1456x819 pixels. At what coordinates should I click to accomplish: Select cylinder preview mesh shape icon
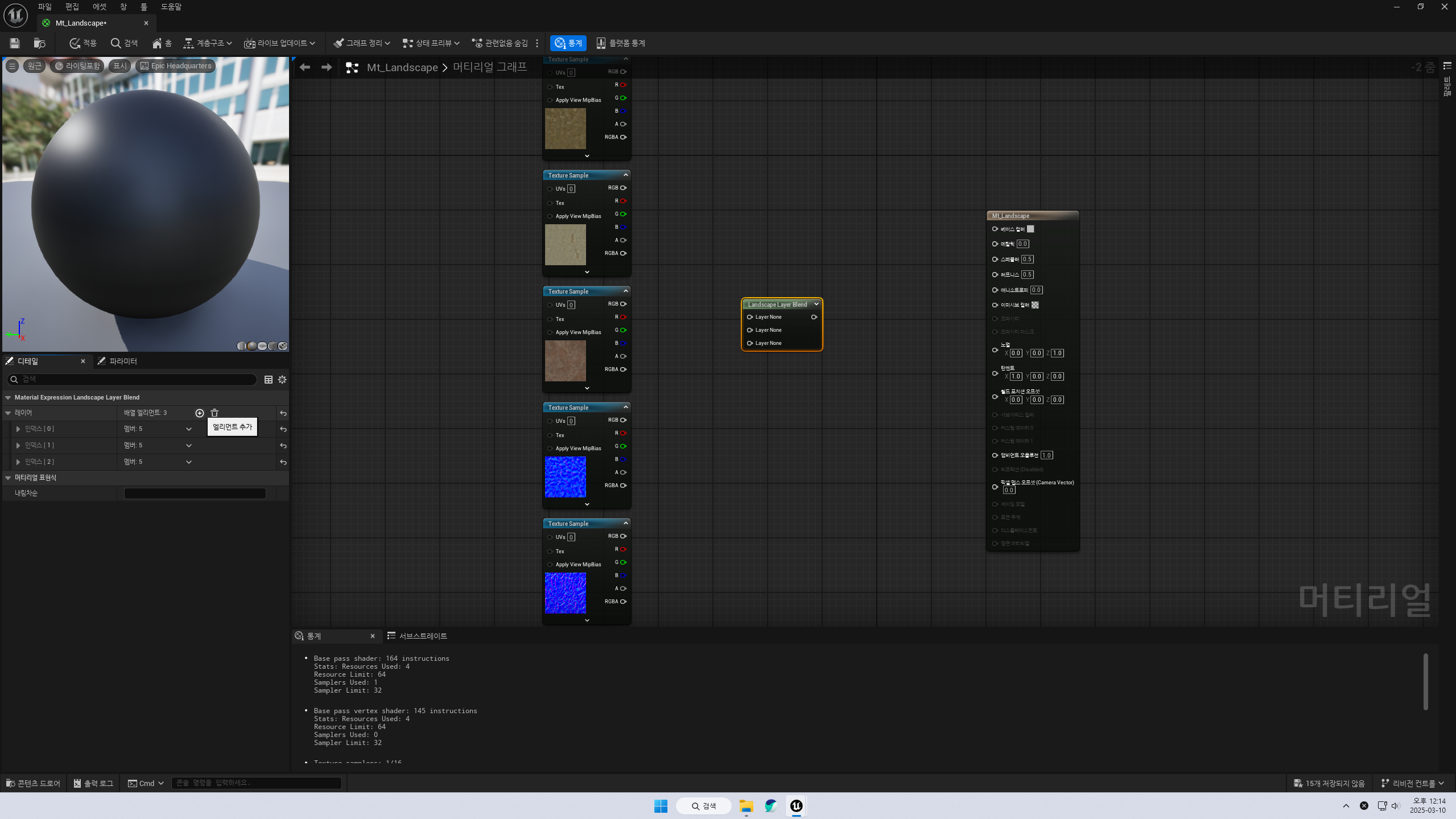coord(241,346)
